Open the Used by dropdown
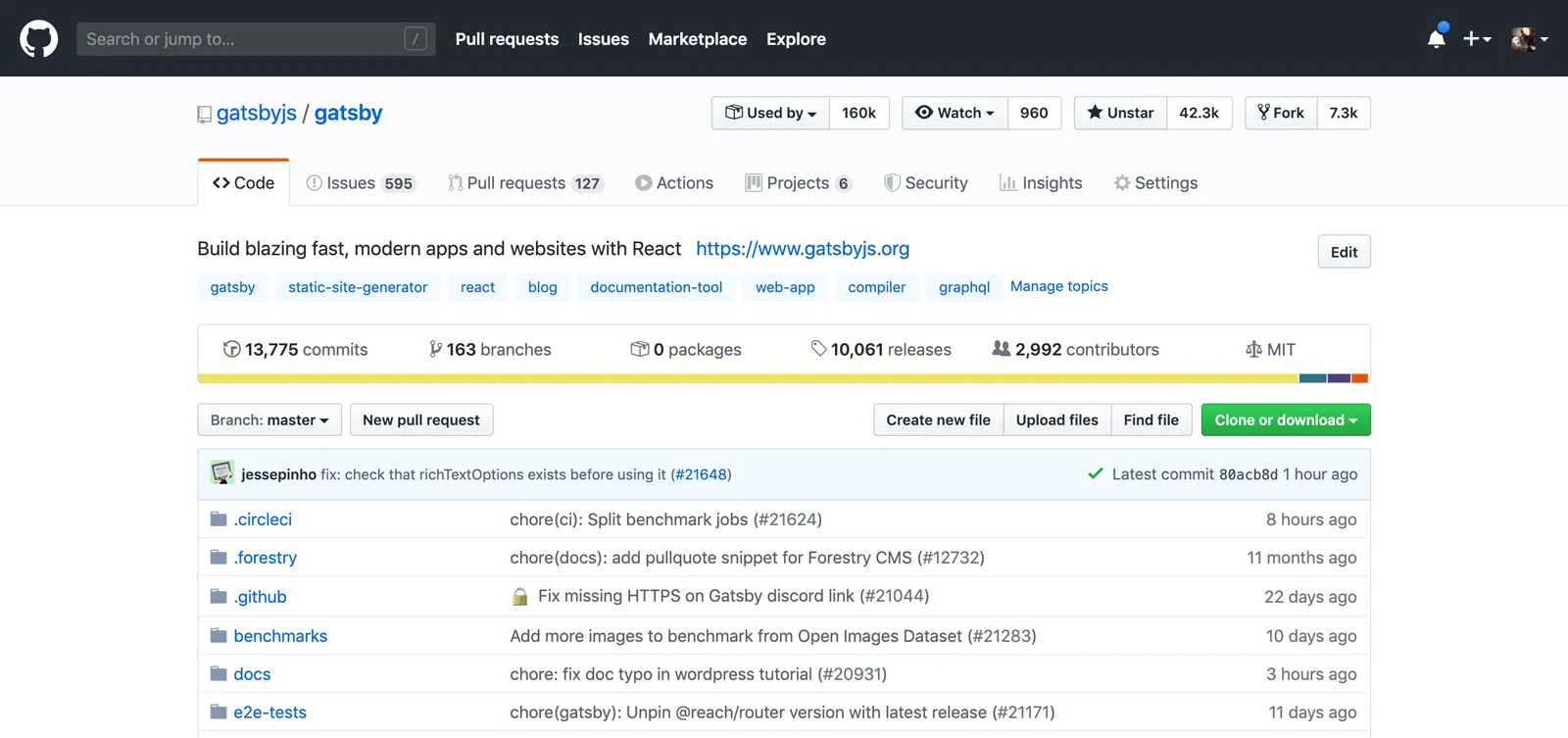 770,113
